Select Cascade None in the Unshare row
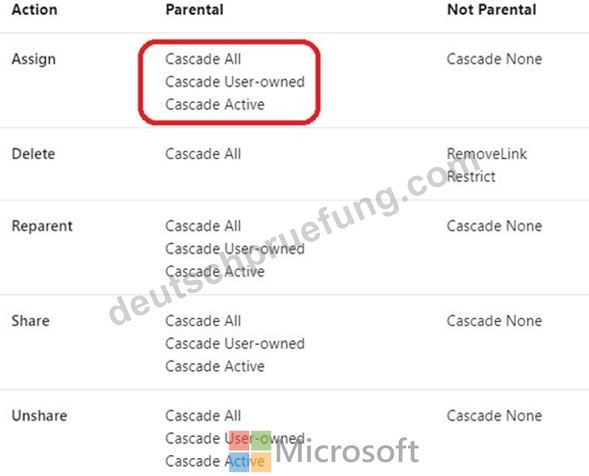Screen dimensions: 589x476 494,416
